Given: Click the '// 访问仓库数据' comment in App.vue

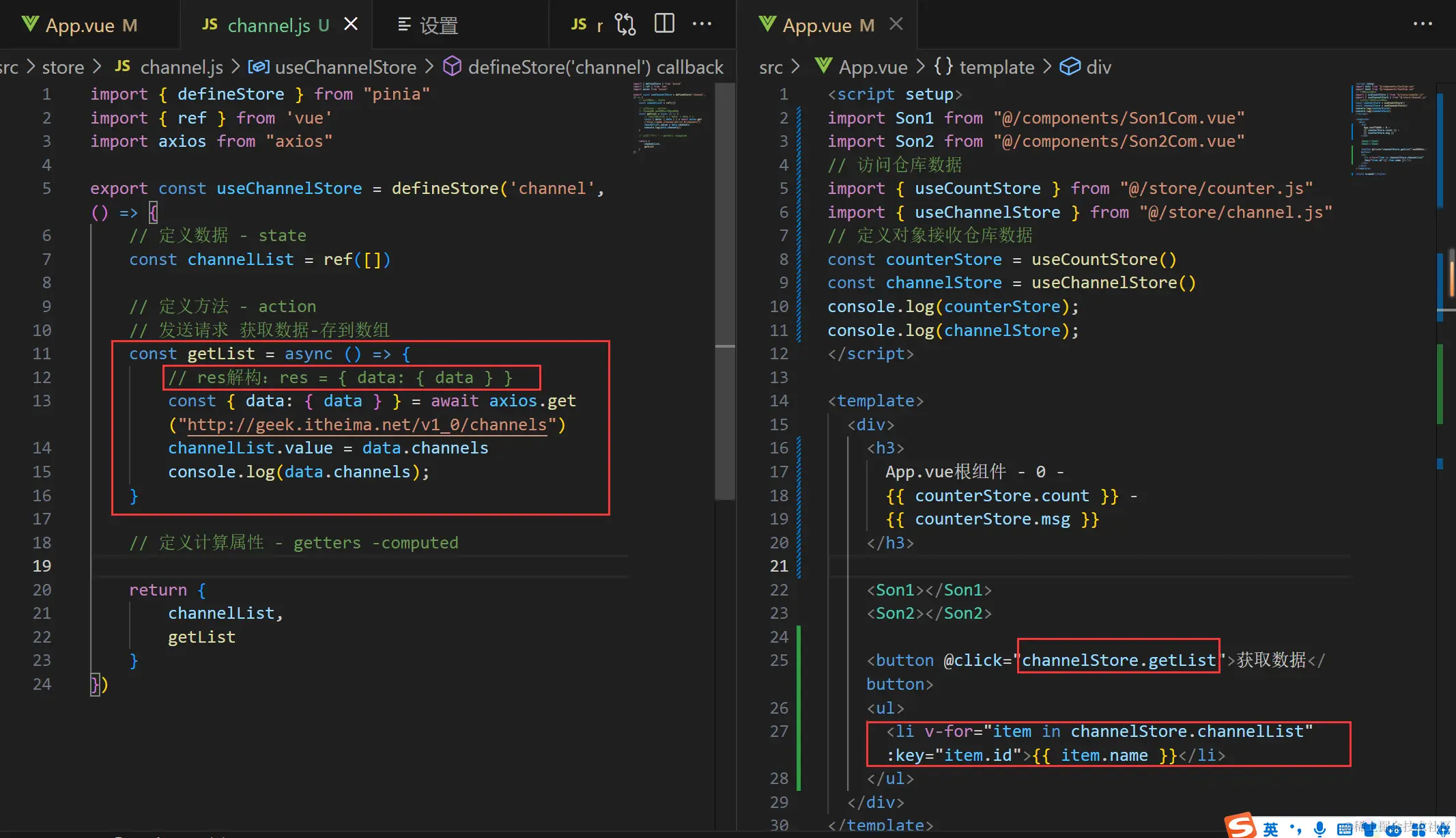Looking at the screenshot, I should (895, 165).
